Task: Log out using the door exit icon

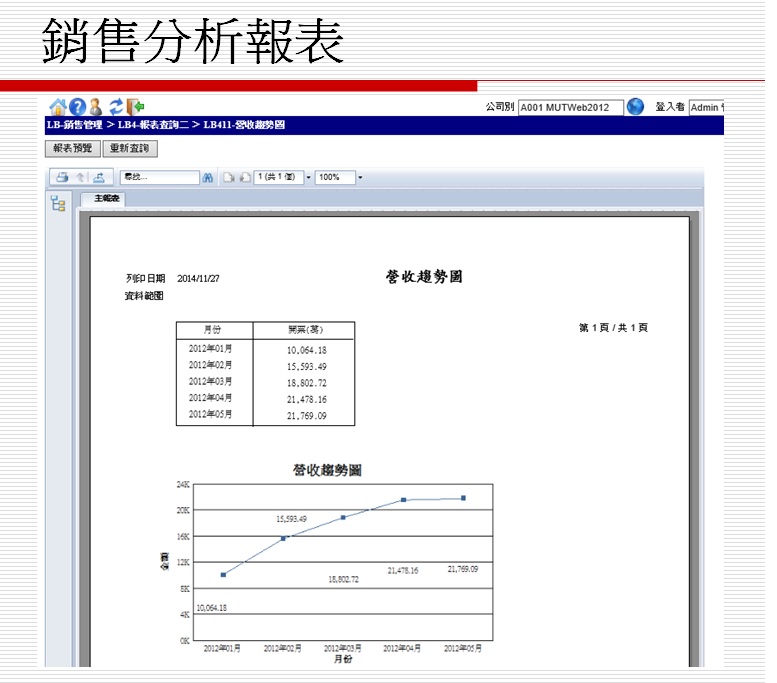Action: (135, 107)
